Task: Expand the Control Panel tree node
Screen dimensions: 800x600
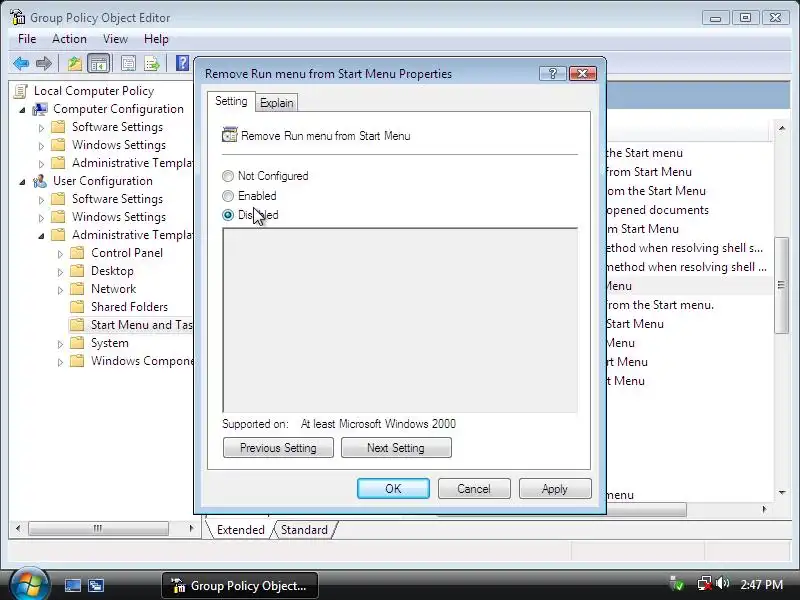Action: click(60, 254)
